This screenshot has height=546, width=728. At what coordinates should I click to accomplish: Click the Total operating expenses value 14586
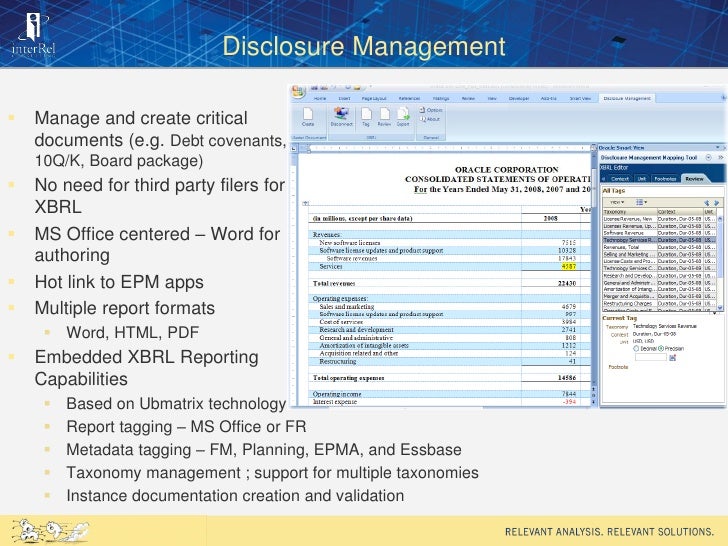tap(567, 378)
